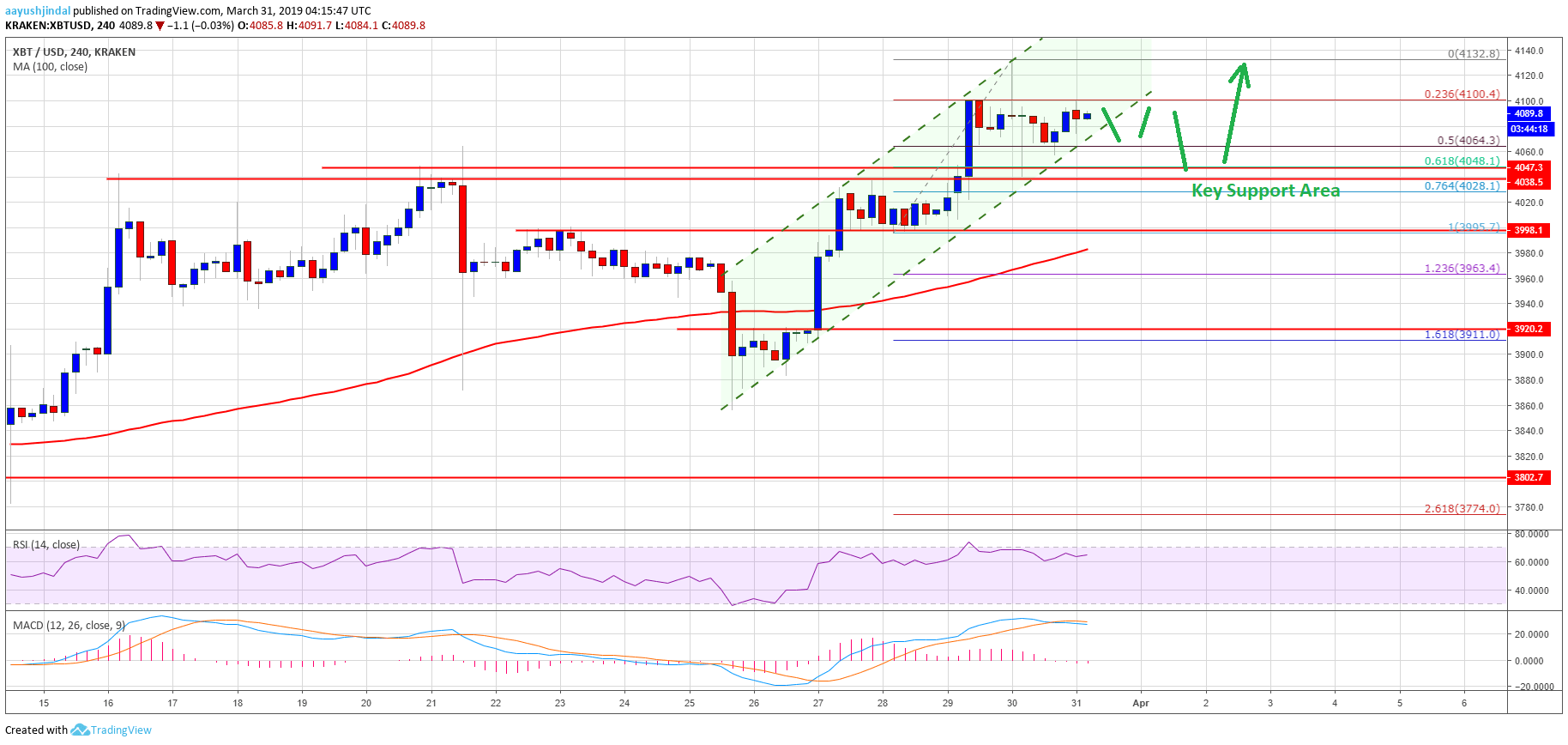Select the MA (100, close) indicator label
1568x745 pixels.
(x=50, y=67)
